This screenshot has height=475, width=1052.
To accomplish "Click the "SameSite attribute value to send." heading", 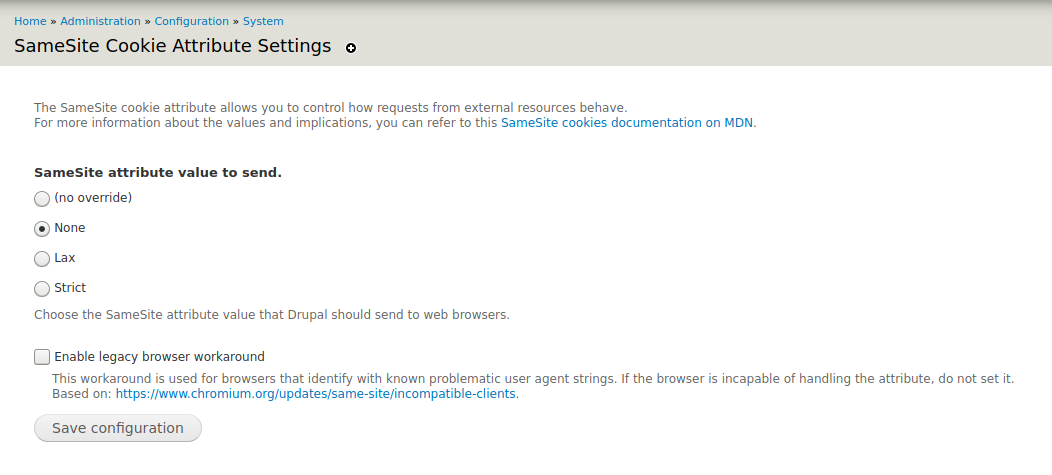I will [x=158, y=172].
